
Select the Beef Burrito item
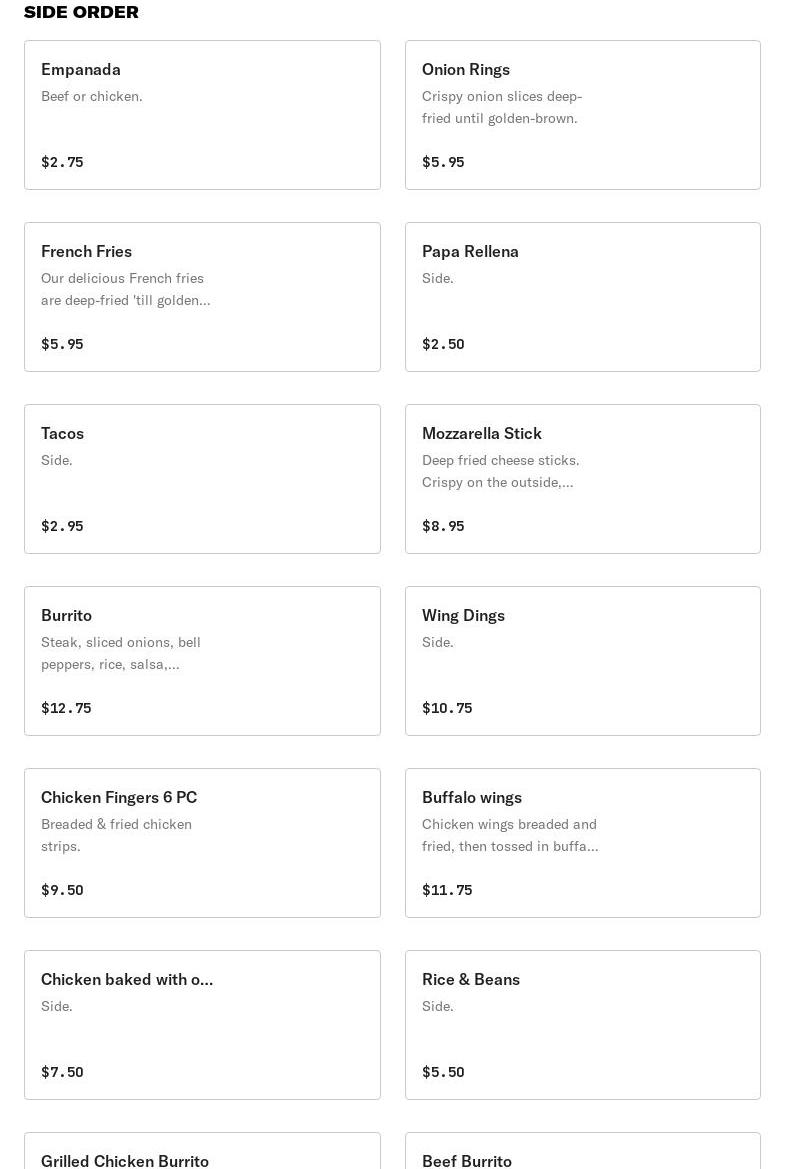582,1150
